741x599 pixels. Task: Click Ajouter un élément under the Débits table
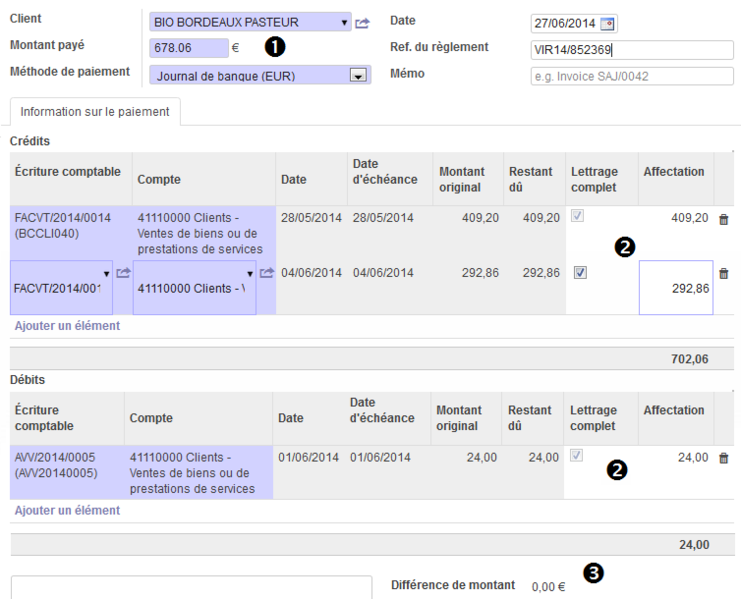pos(67,511)
